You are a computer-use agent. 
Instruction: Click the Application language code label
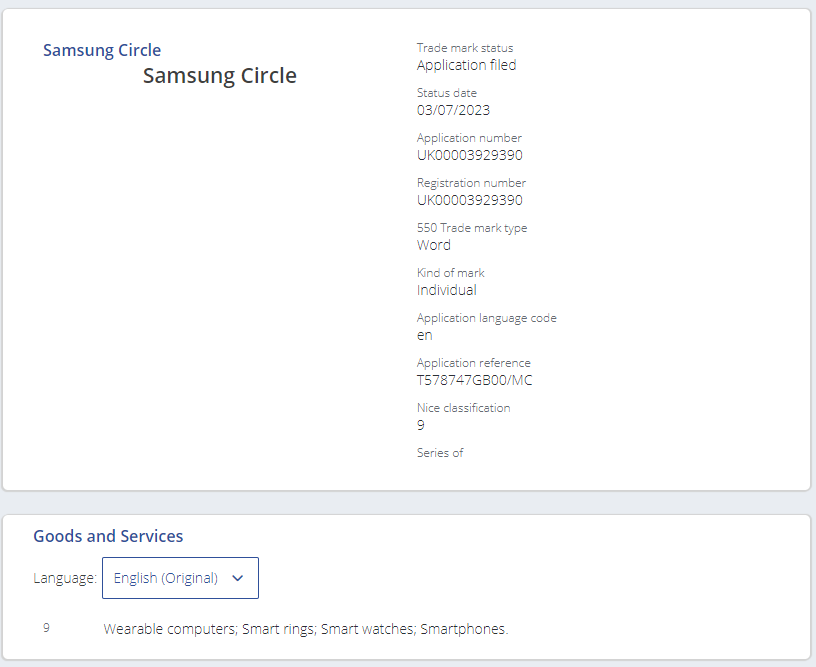(x=487, y=318)
